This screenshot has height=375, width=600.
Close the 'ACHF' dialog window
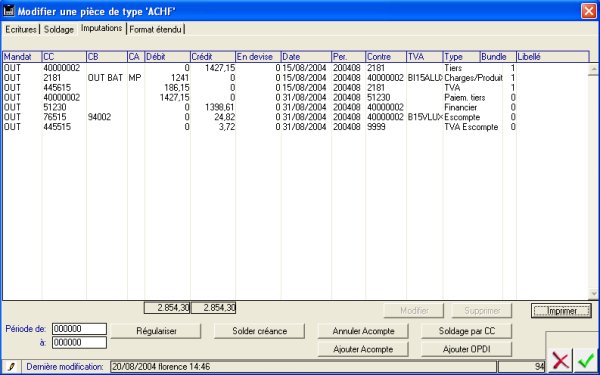click(x=589, y=11)
